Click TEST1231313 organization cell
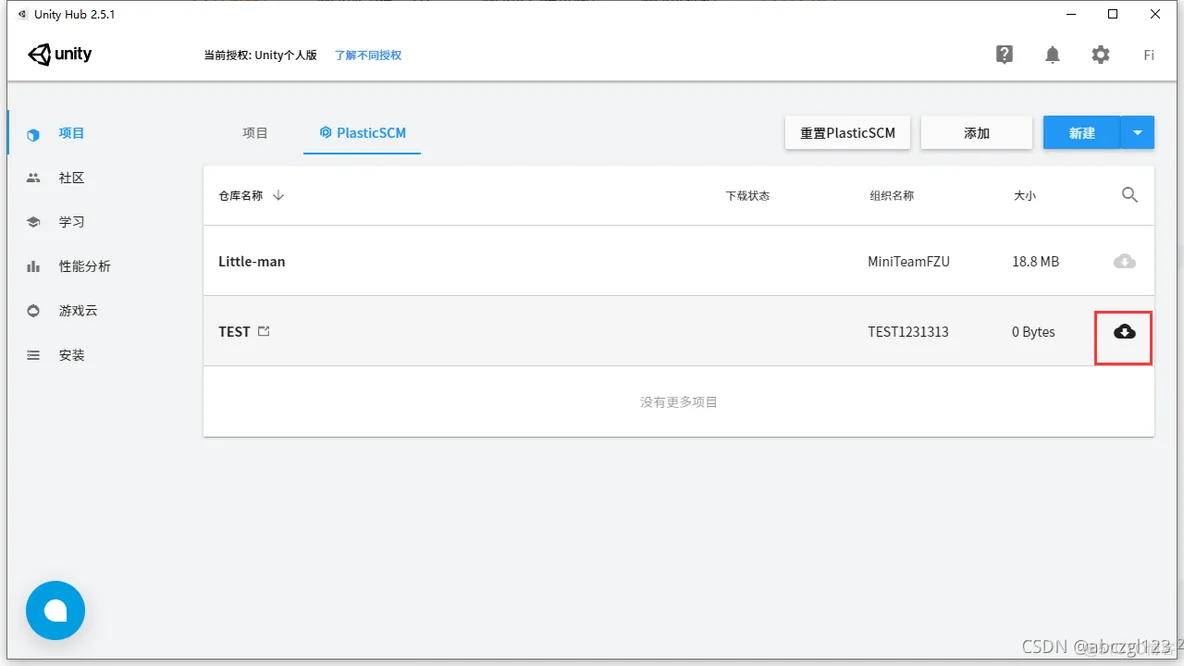This screenshot has width=1184, height=666. (x=908, y=331)
